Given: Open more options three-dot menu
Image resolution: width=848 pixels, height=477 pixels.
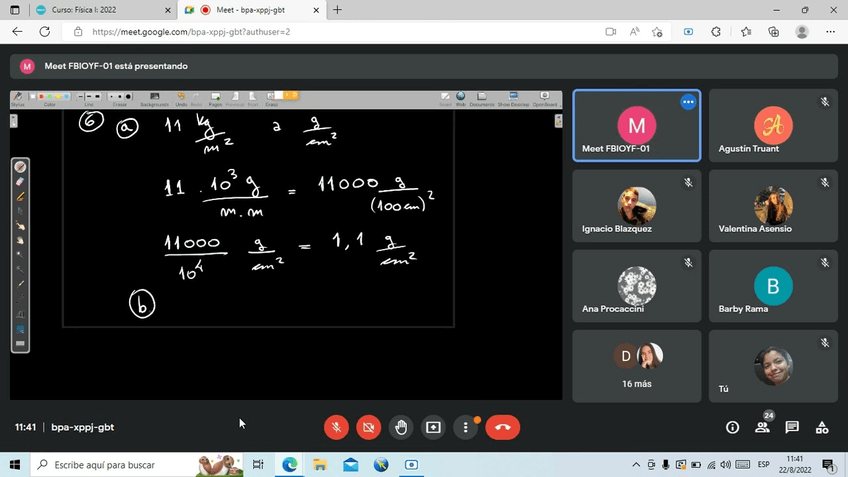Looking at the screenshot, I should 466,427.
